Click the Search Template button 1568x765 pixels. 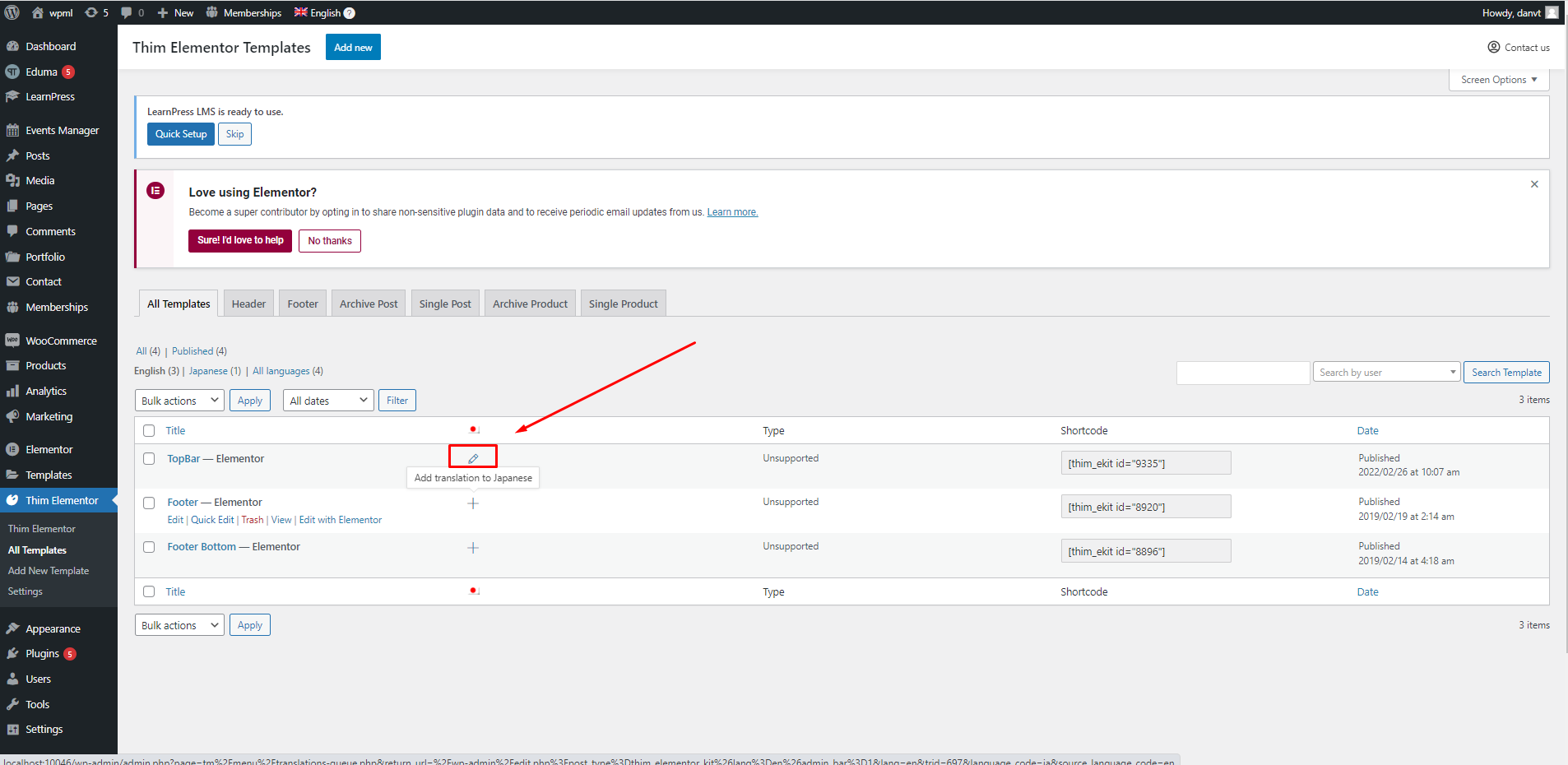1506,373
